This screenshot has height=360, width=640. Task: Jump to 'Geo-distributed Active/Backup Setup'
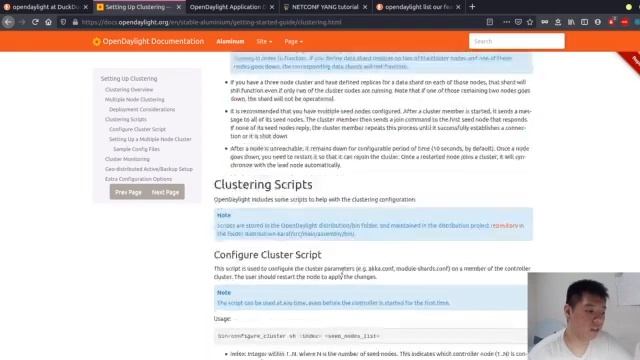149,169
